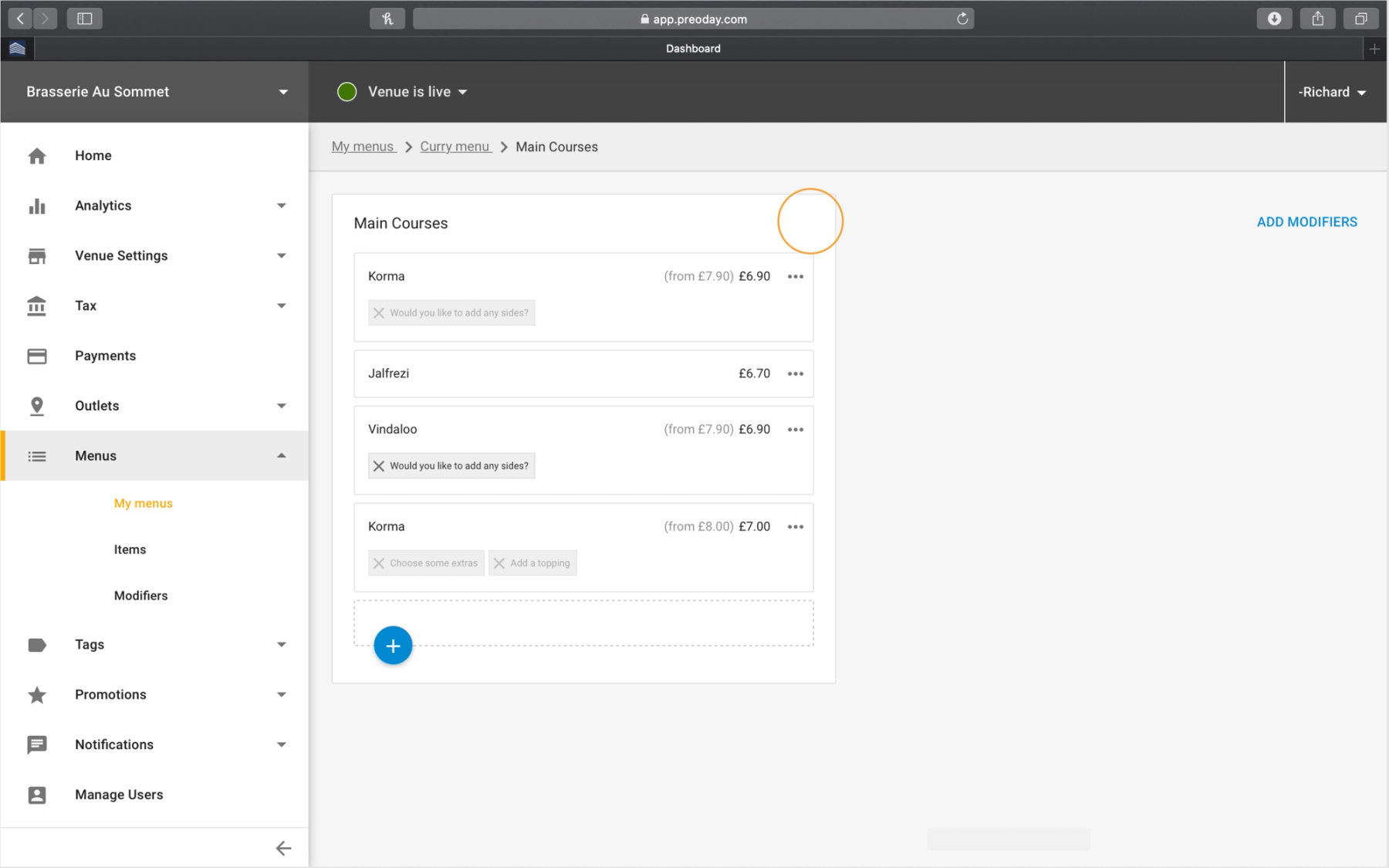Click the Promotions star icon
This screenshot has height=868, width=1389.
coord(36,694)
